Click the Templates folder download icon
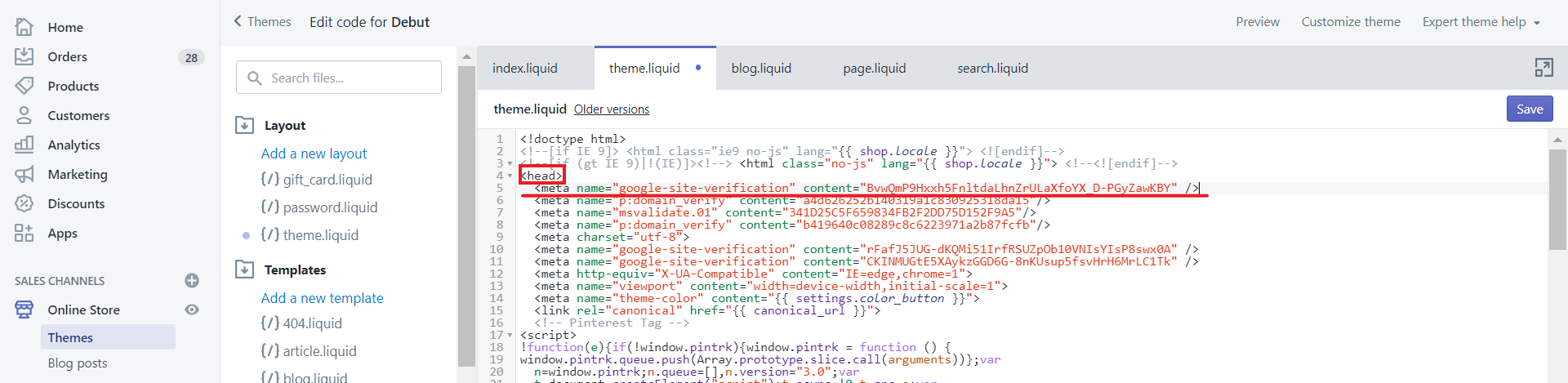This screenshot has width=1568, height=383. pos(244,269)
